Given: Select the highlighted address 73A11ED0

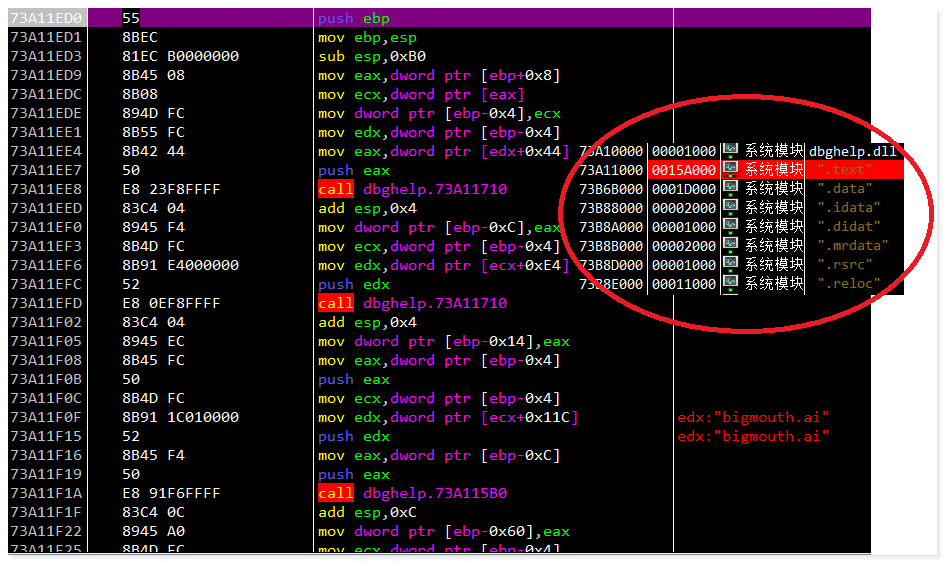Looking at the screenshot, I should [46, 18].
